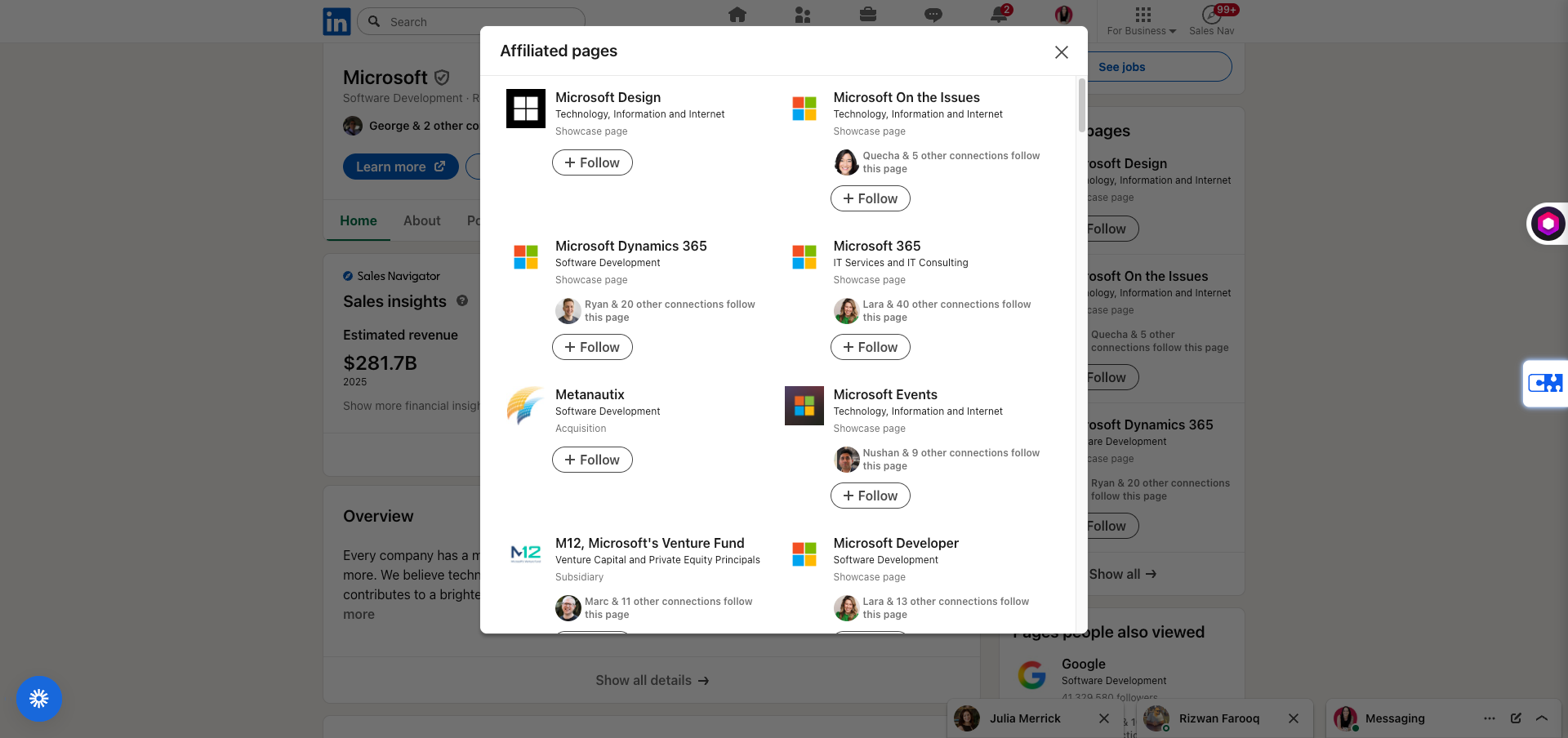Click blue puzzle extension widget
1568x738 pixels.
click(x=1545, y=383)
